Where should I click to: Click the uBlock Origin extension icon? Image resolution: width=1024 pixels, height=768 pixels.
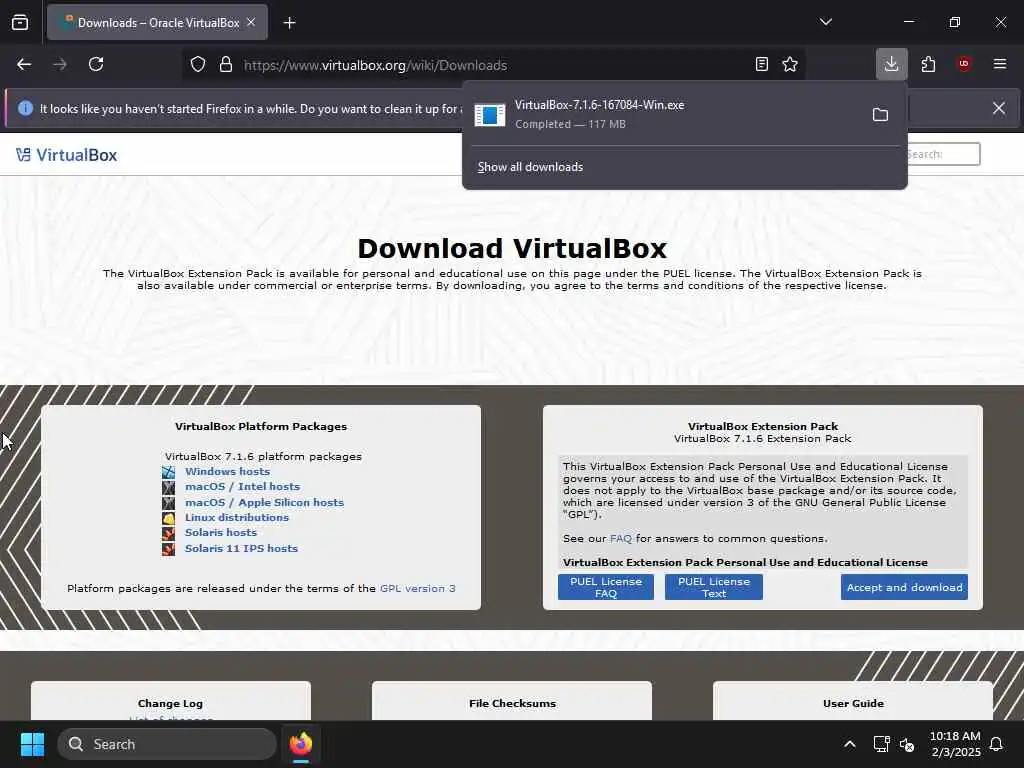(x=964, y=64)
